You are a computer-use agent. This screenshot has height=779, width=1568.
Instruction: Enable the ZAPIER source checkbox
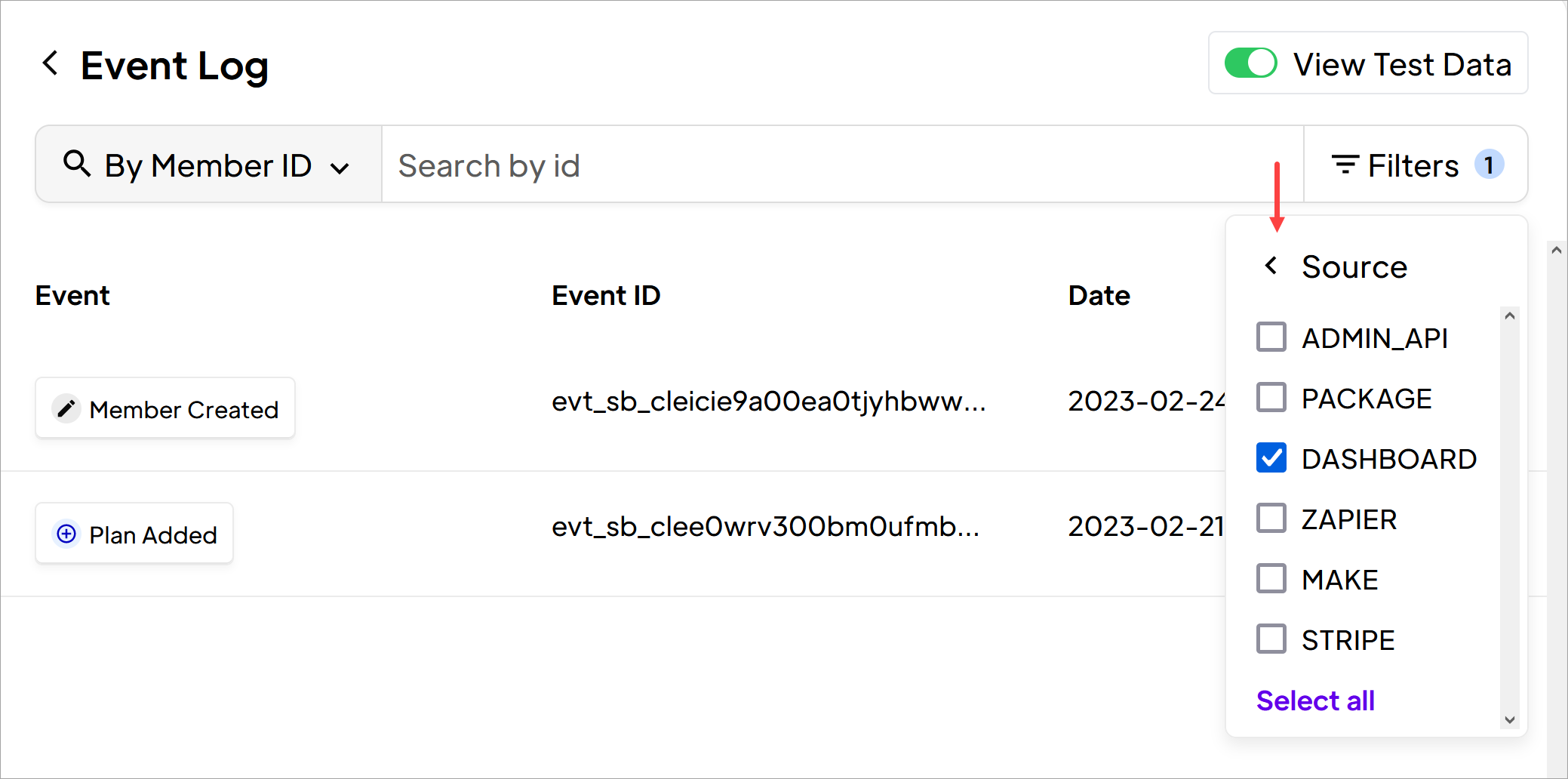pyautogui.click(x=1271, y=519)
